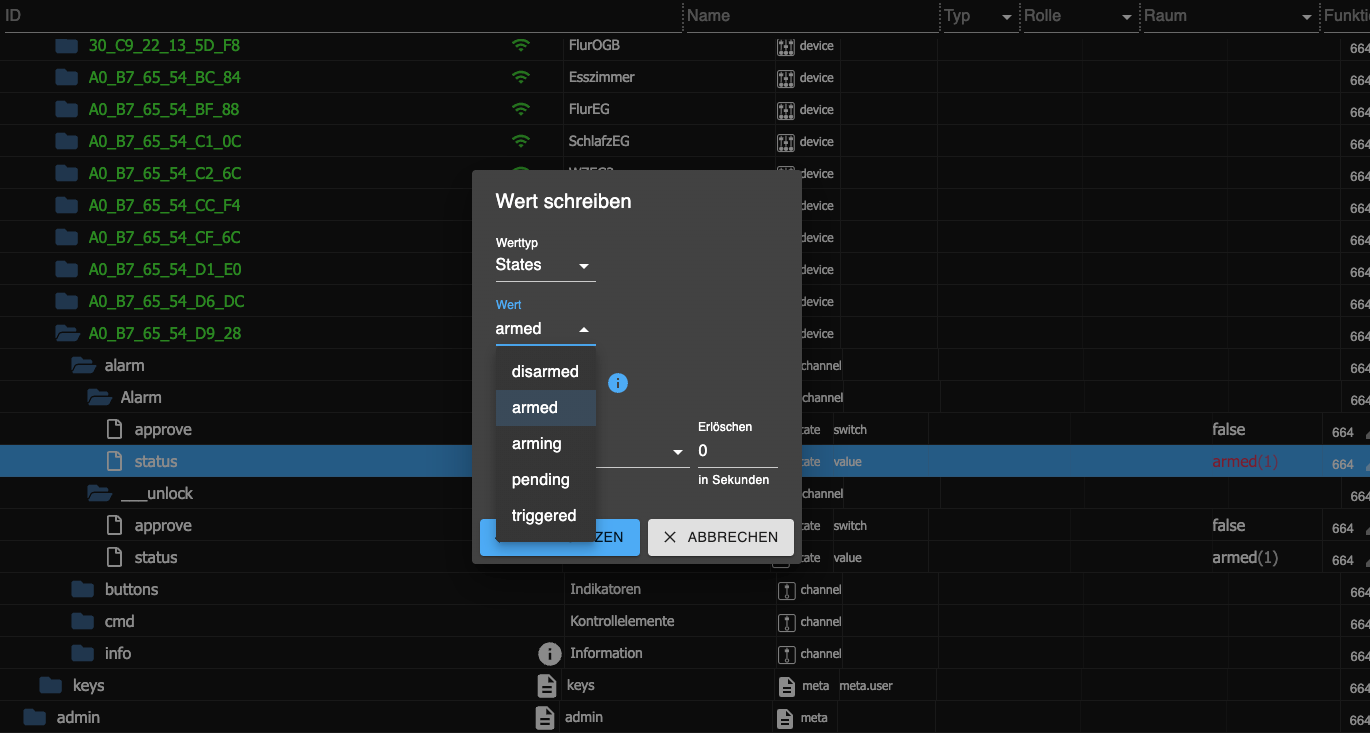Click the file icon of approve under Alarm
1370x733 pixels.
tap(114, 429)
